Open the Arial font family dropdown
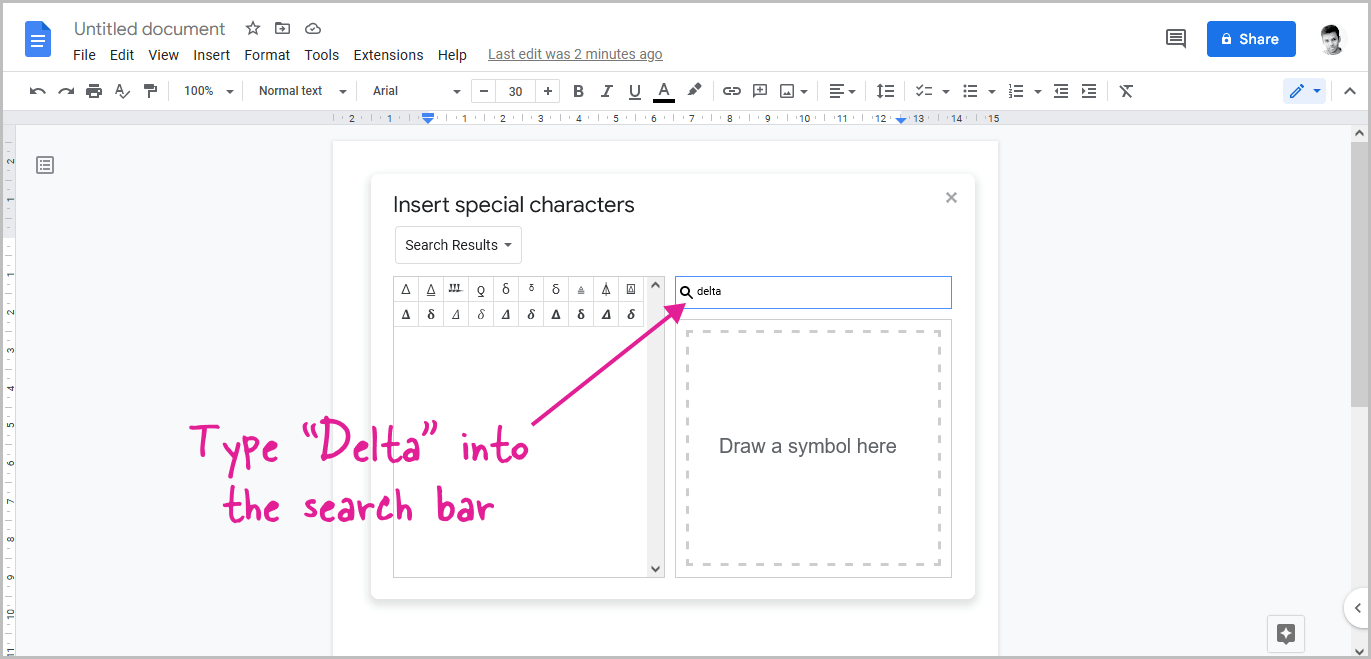 pyautogui.click(x=413, y=90)
